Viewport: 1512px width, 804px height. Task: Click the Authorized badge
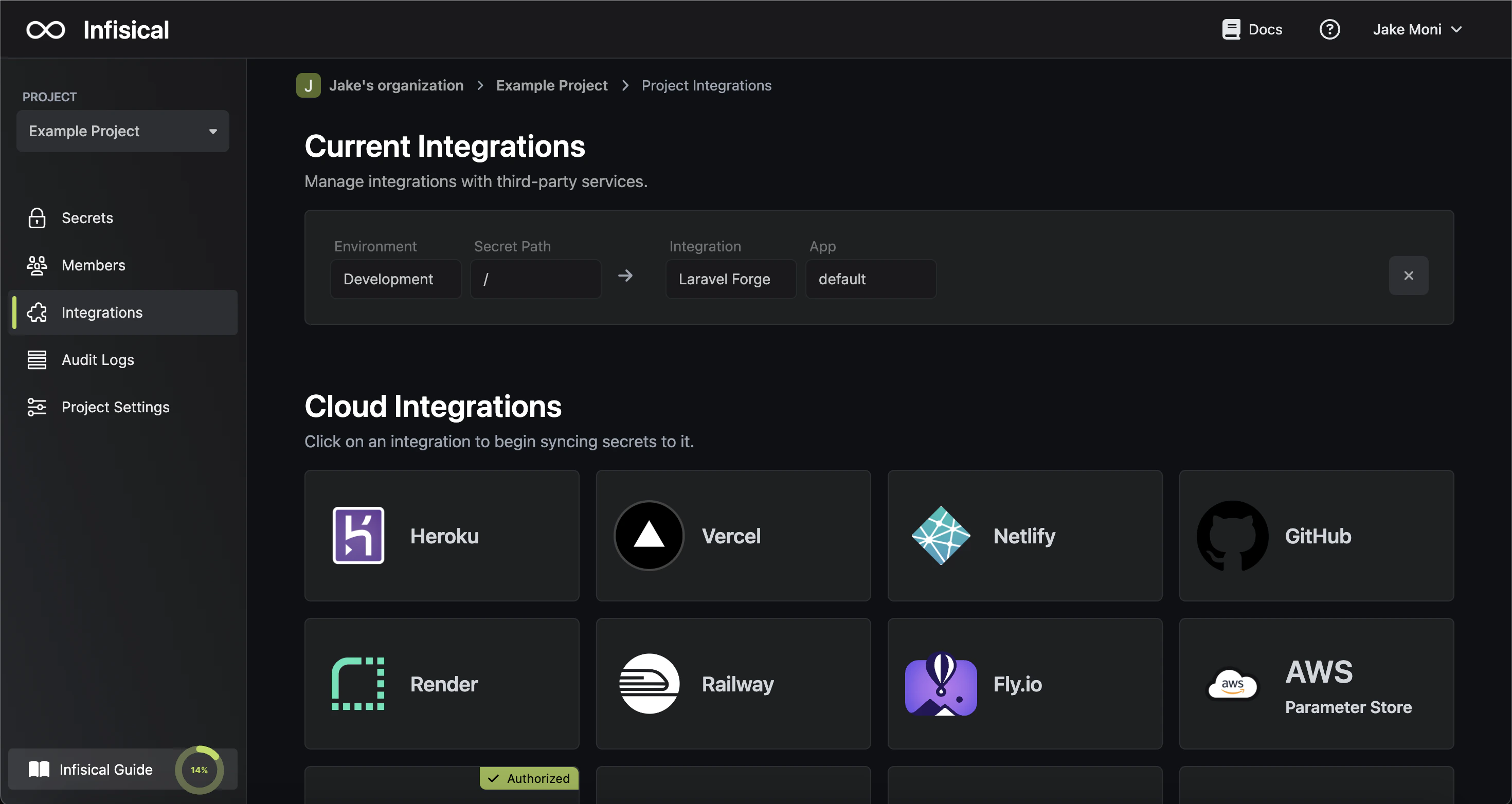[529, 778]
